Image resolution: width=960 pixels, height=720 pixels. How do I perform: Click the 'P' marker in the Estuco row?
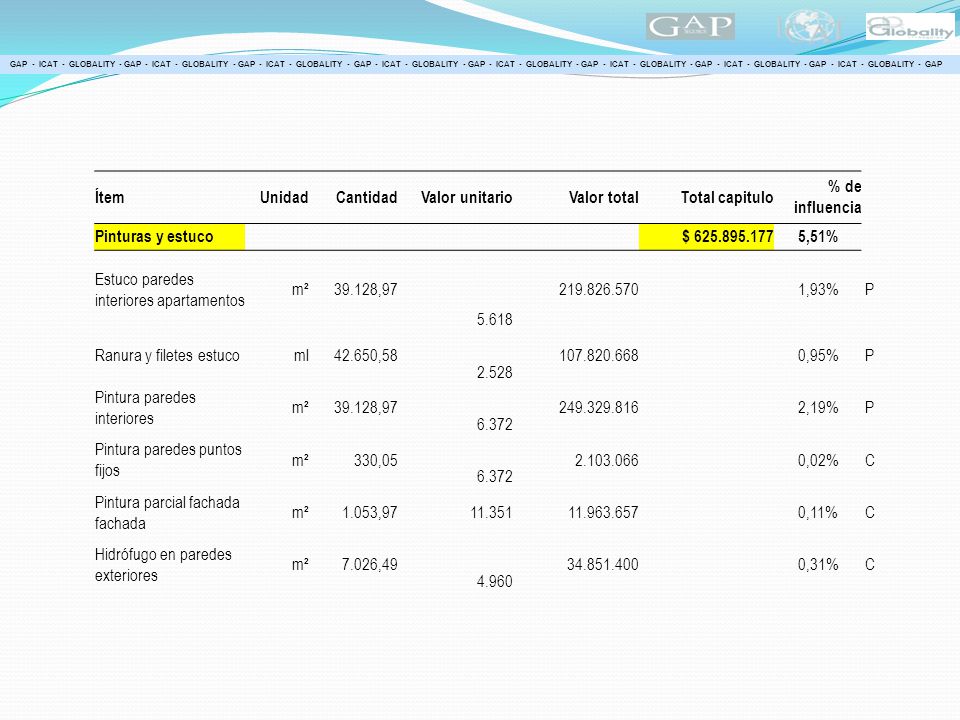(x=869, y=290)
